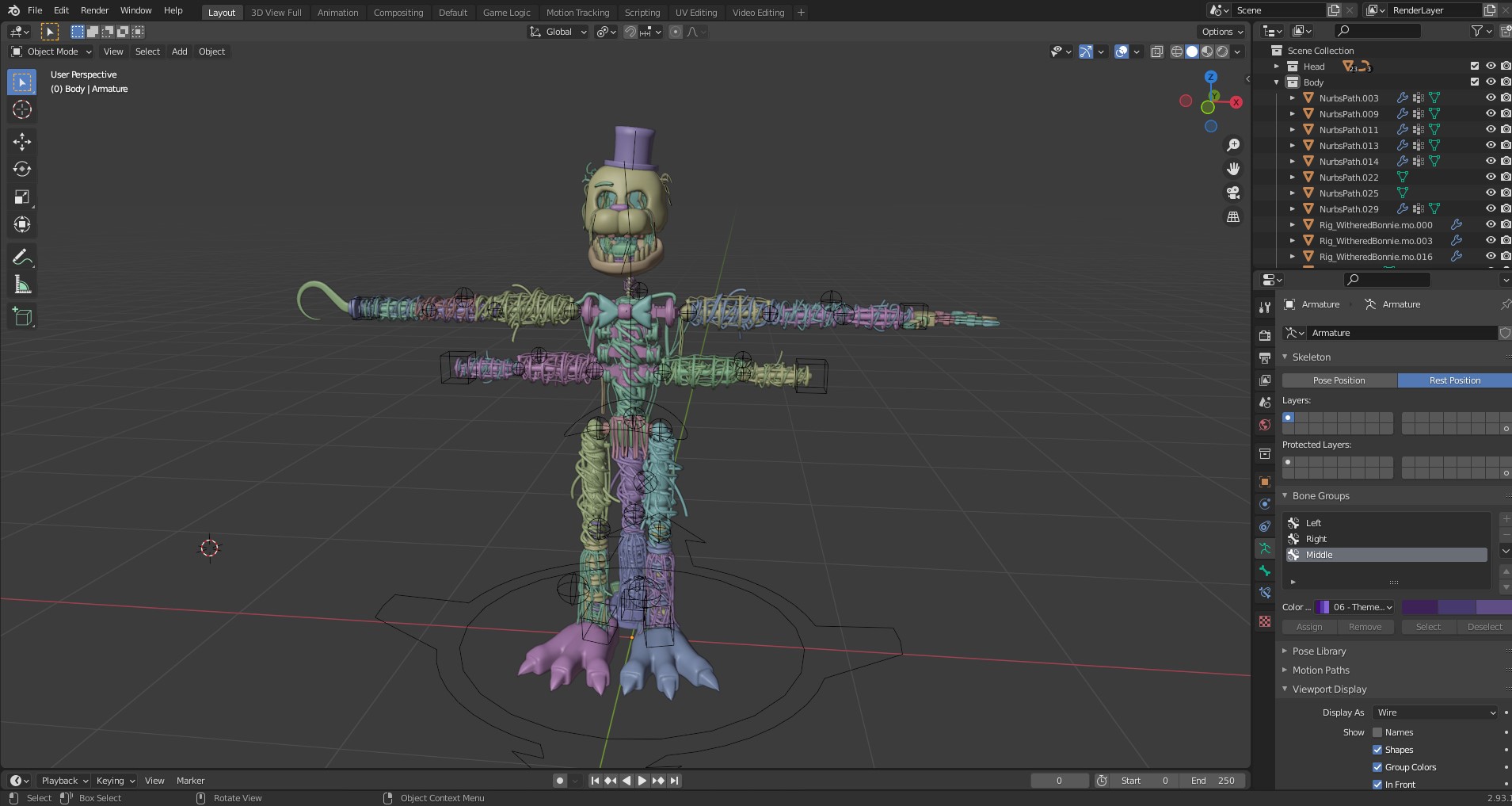
Task: Open the Render properties tab
Action: pyautogui.click(x=1265, y=336)
